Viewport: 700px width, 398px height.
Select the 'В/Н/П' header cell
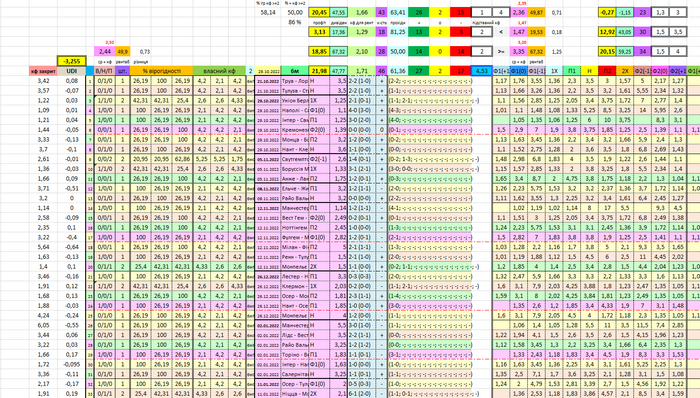(x=104, y=71)
